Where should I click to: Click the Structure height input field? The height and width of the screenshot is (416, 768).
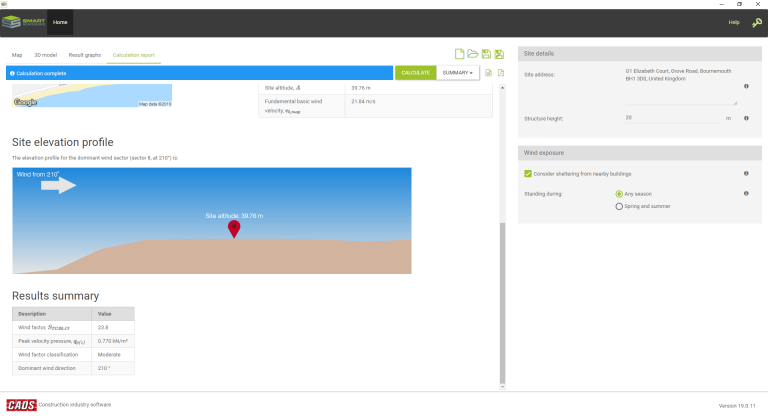pyautogui.click(x=672, y=118)
